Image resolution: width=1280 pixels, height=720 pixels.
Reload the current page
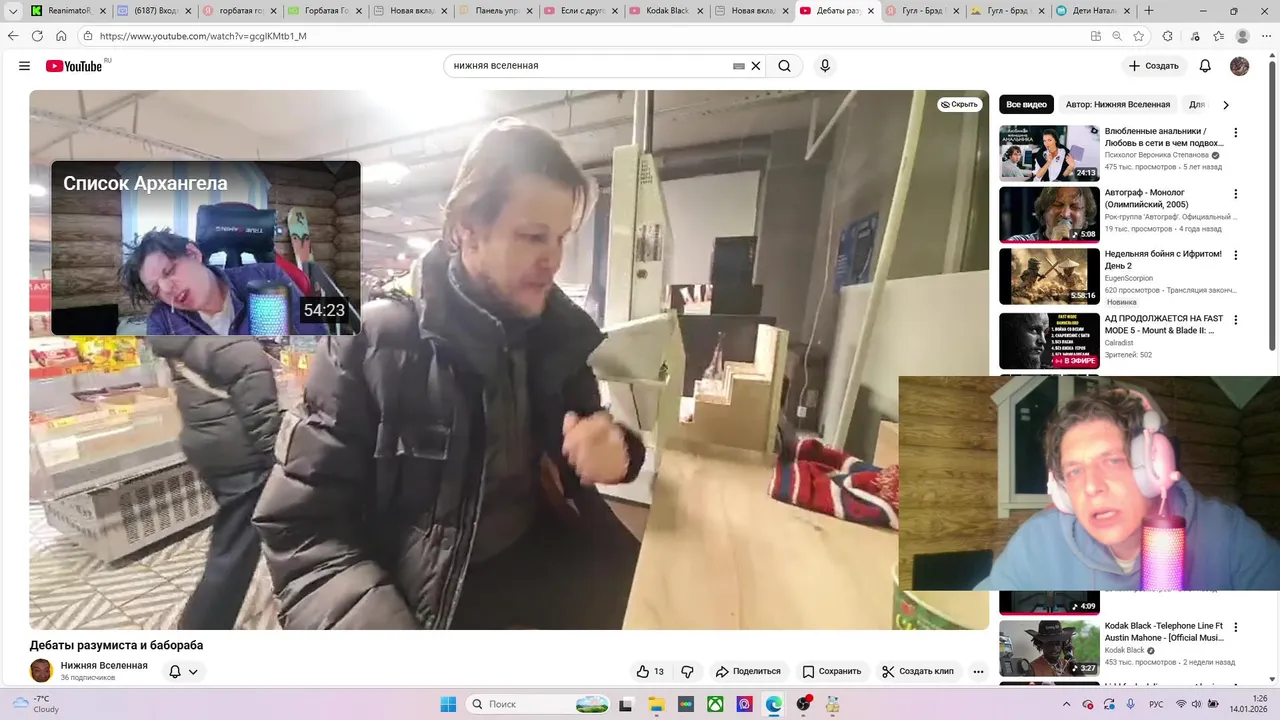point(37,35)
